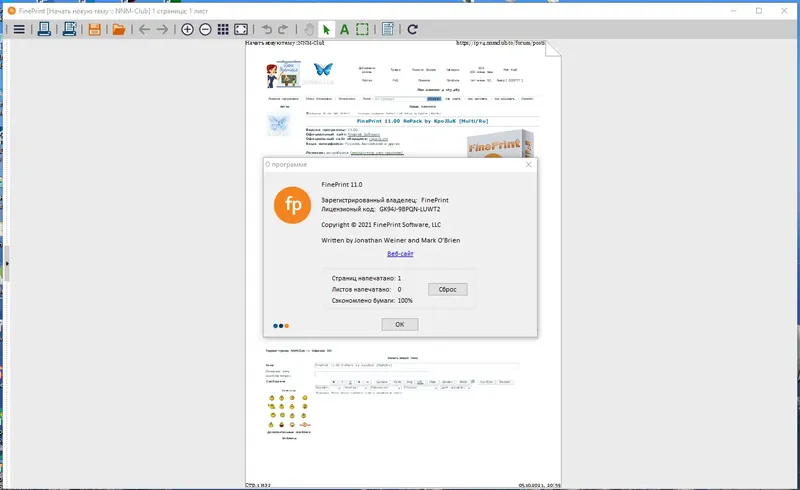Save the job with floppy icon

click(94, 30)
